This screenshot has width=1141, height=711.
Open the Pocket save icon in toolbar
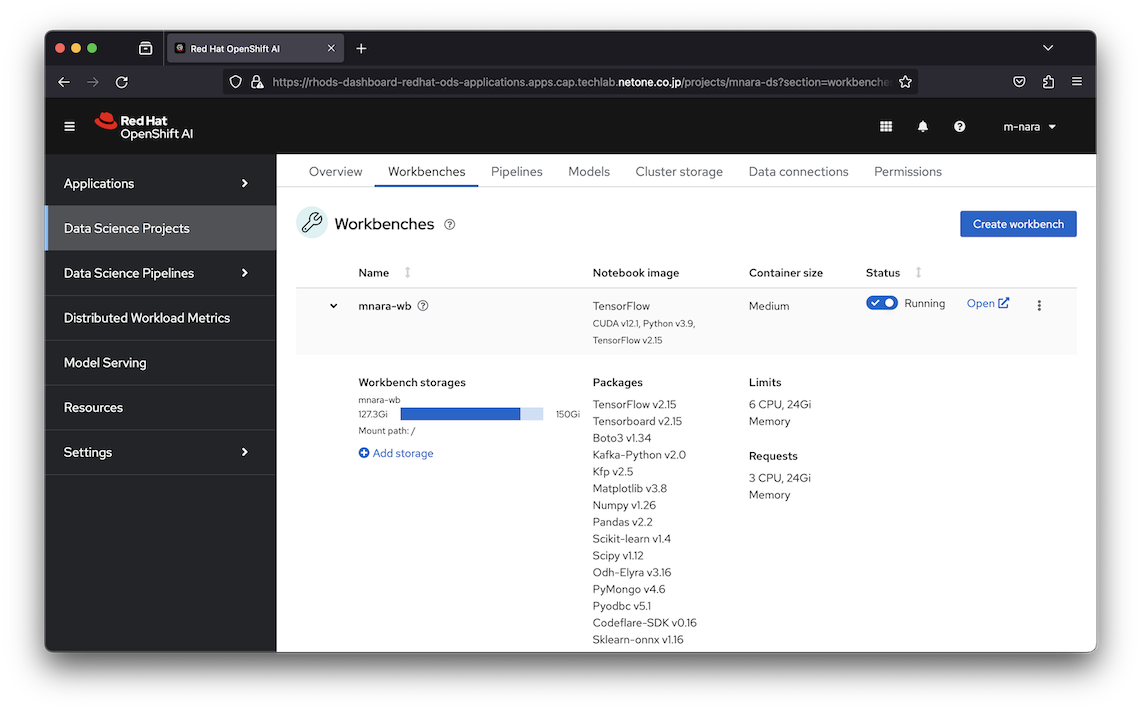(1019, 82)
